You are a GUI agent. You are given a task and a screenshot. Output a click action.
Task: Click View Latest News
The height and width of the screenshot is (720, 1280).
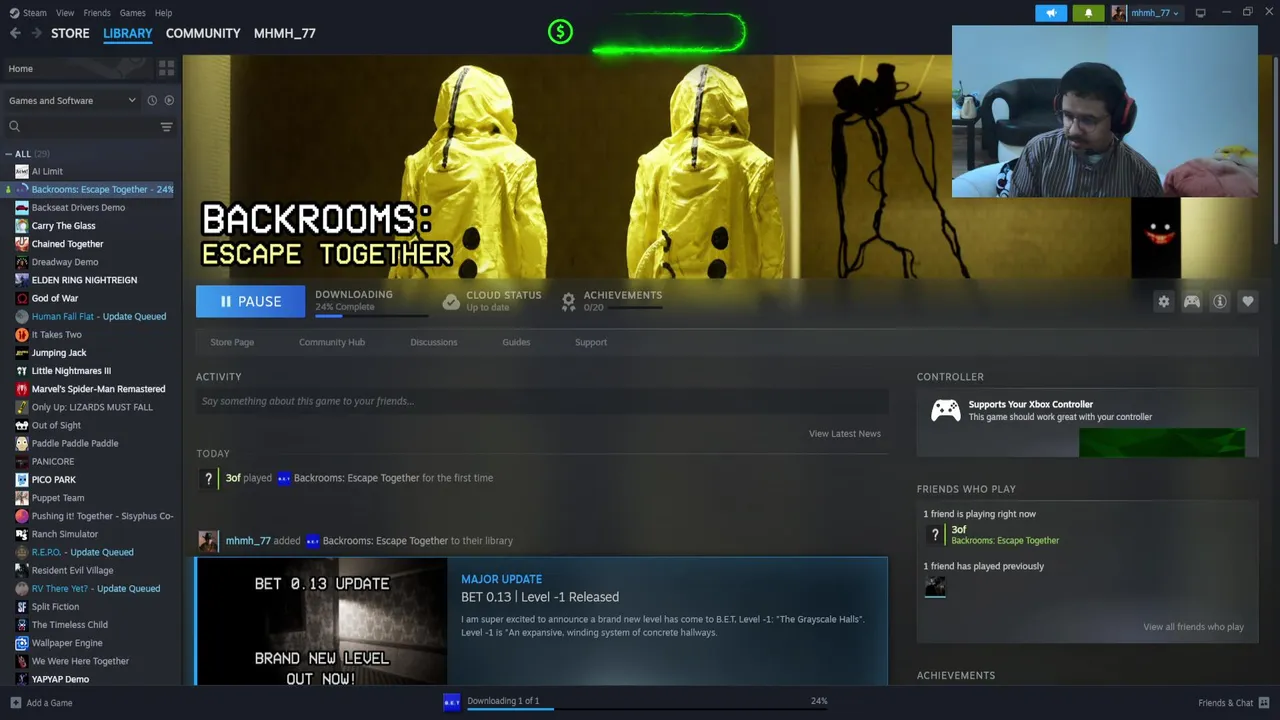845,434
